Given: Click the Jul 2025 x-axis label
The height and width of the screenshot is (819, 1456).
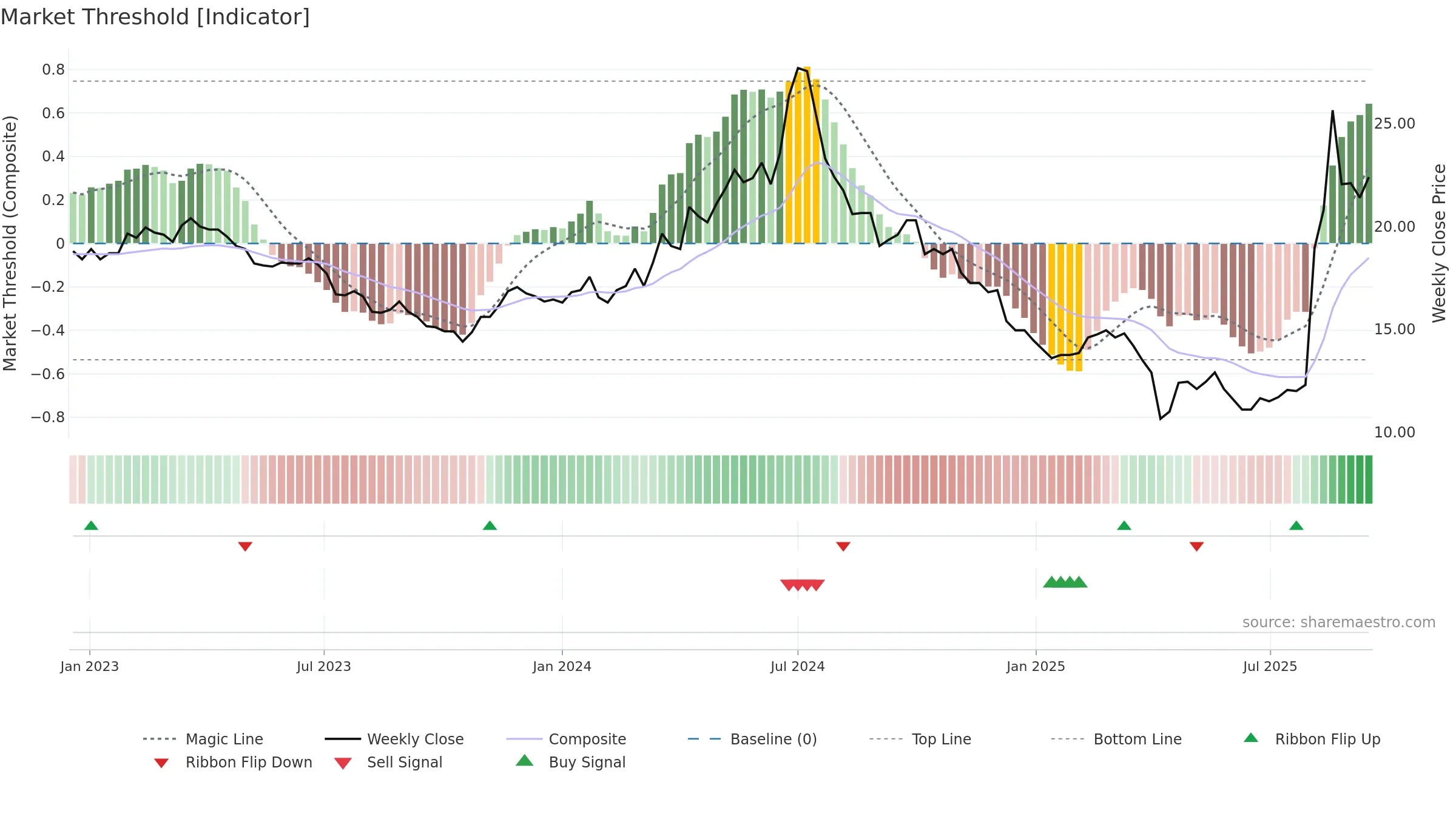Looking at the screenshot, I should pos(1270,666).
